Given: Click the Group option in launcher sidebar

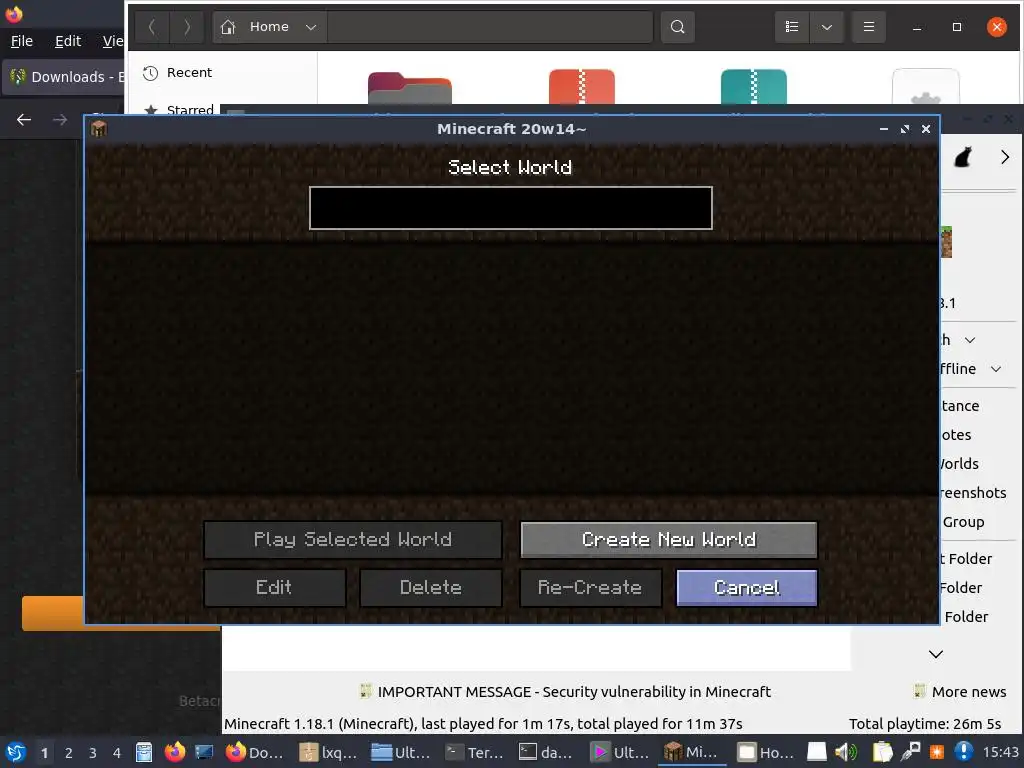Looking at the screenshot, I should (963, 522).
